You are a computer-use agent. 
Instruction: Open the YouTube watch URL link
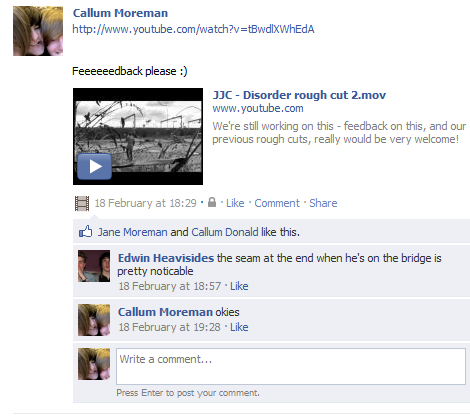193,29
